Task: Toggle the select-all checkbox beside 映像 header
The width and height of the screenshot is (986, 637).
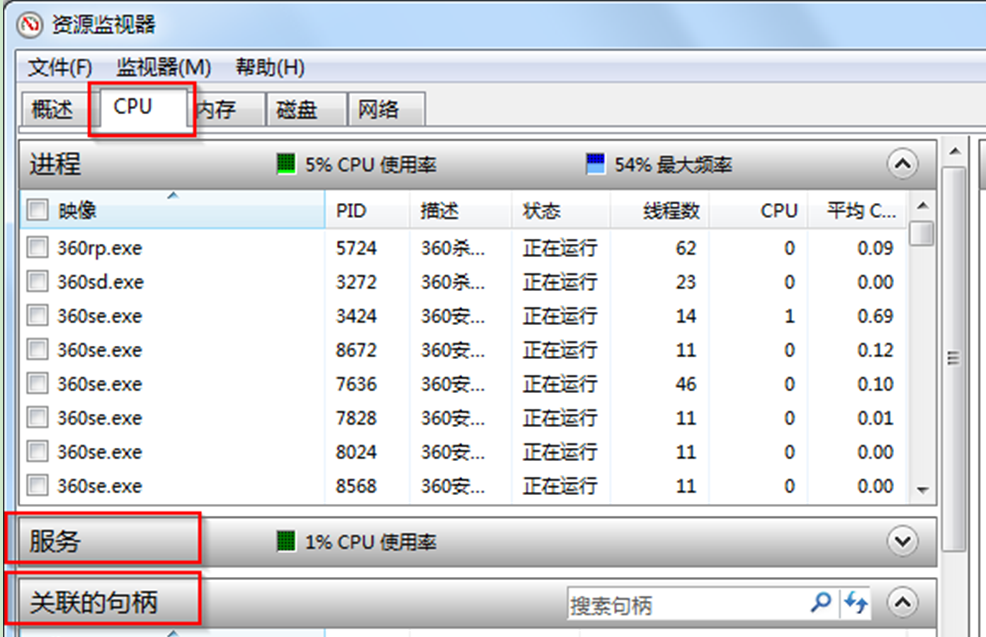Action: [x=38, y=210]
